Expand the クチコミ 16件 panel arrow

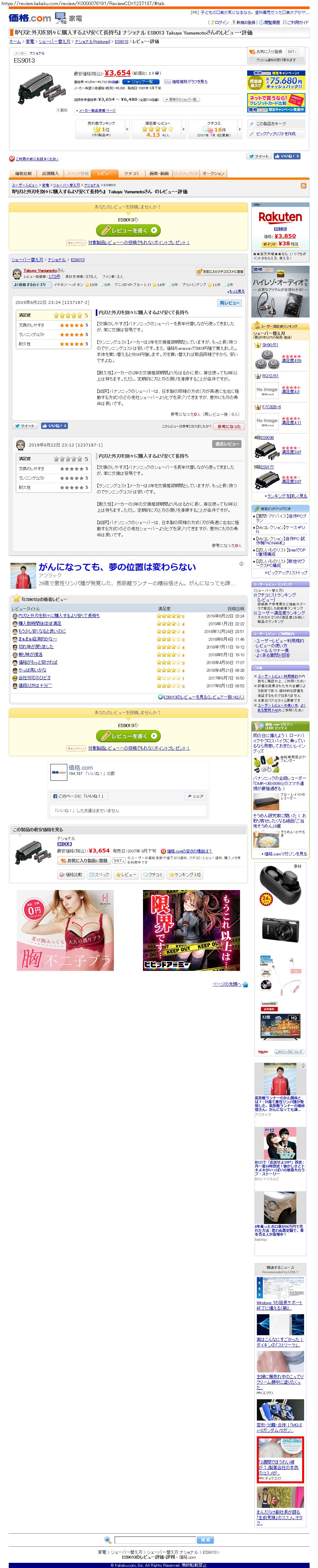[x=239, y=129]
